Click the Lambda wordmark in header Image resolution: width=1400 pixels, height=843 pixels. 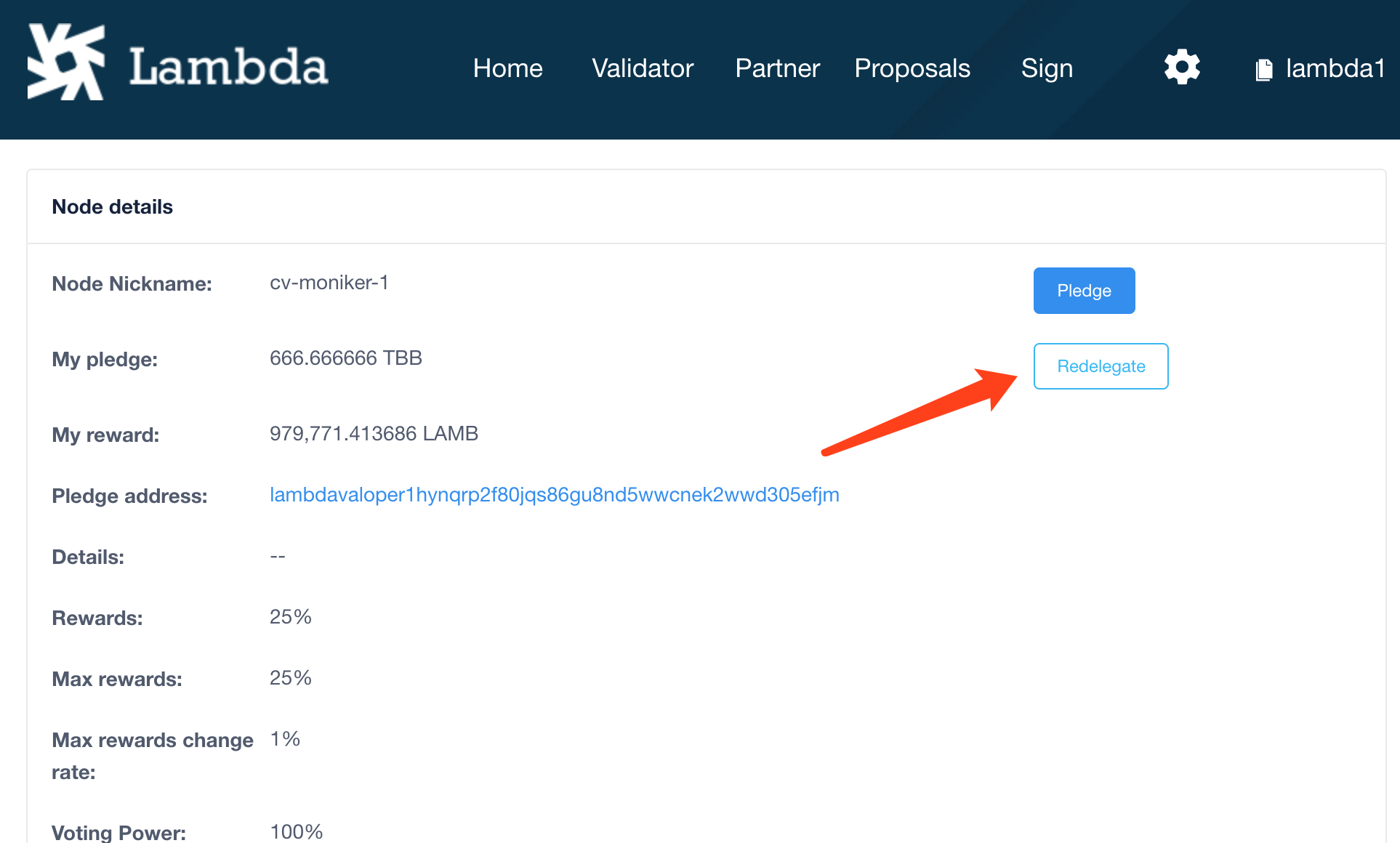[228, 67]
